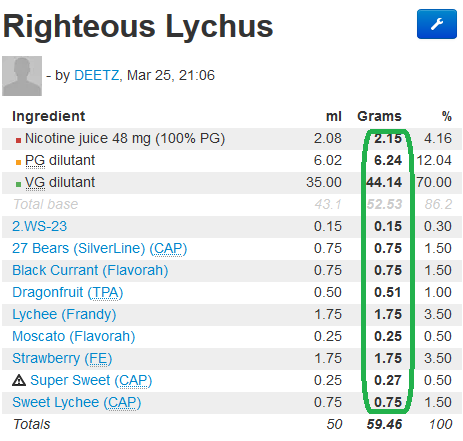Viewport: 463px width, 441px height.
Task: Open the Dragonfruit (TPA) flavor link
Action: pos(68,292)
